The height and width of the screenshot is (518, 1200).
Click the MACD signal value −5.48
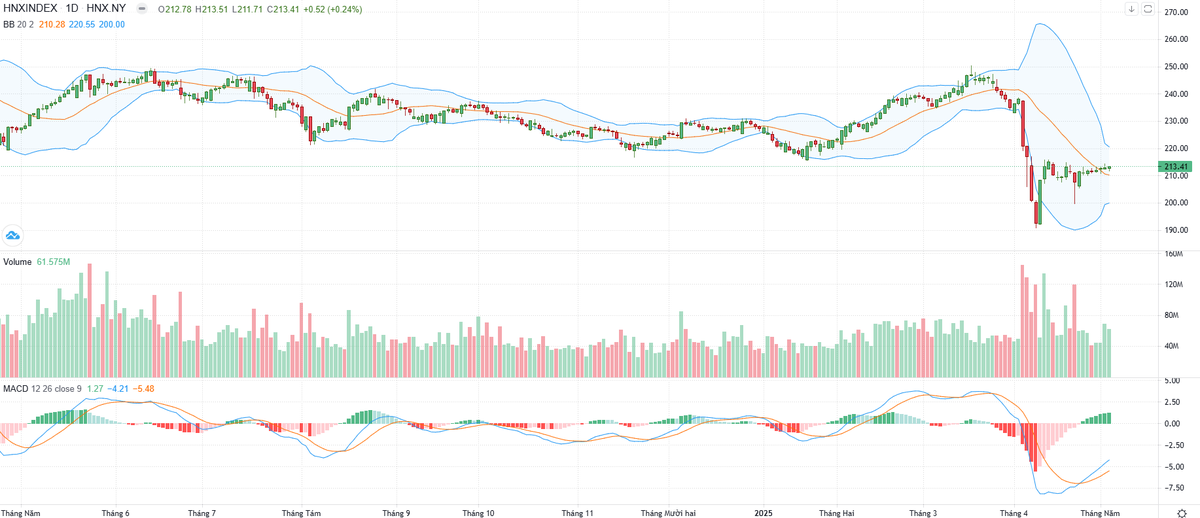tap(144, 388)
